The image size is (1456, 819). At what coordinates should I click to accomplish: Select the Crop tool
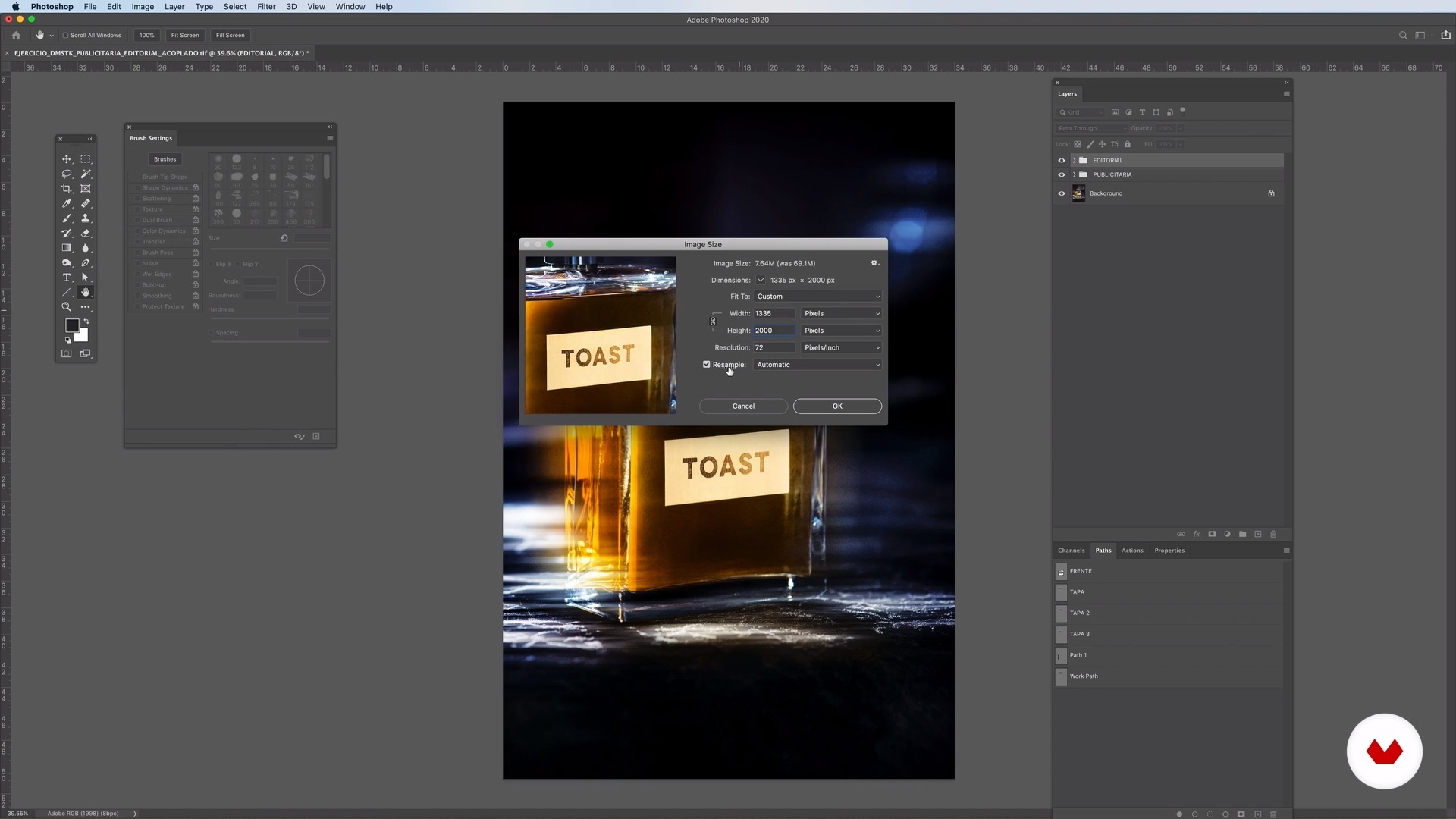tap(67, 189)
